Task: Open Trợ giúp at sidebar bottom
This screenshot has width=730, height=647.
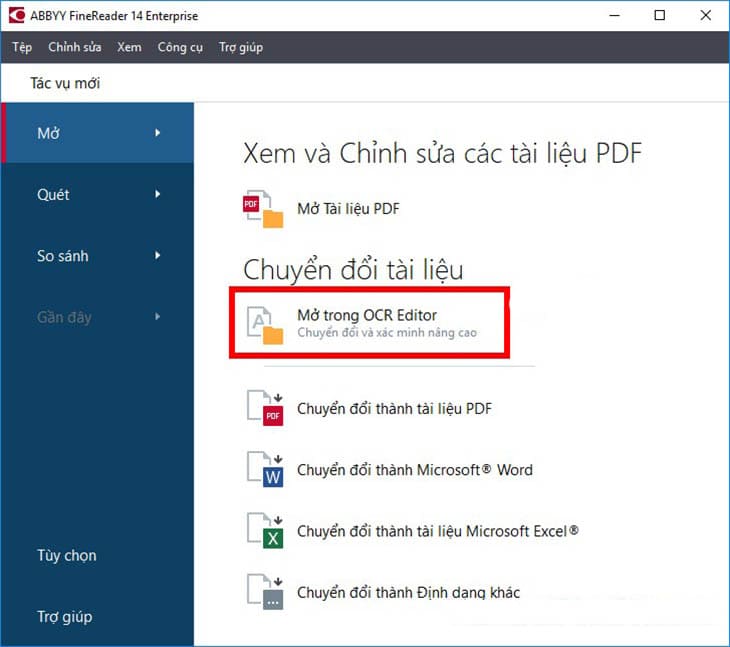Action: pyautogui.click(x=65, y=617)
